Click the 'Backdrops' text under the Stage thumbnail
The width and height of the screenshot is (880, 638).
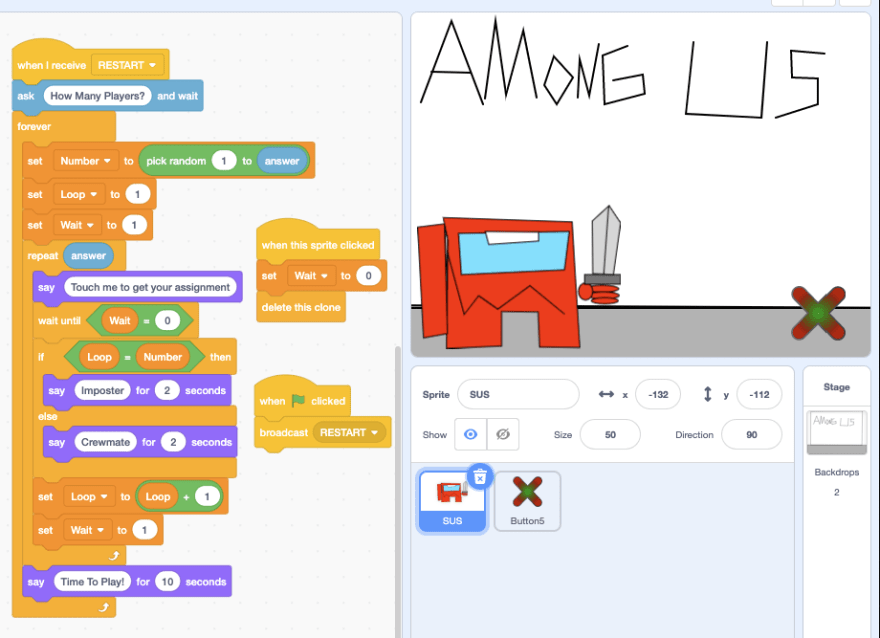coord(836,472)
